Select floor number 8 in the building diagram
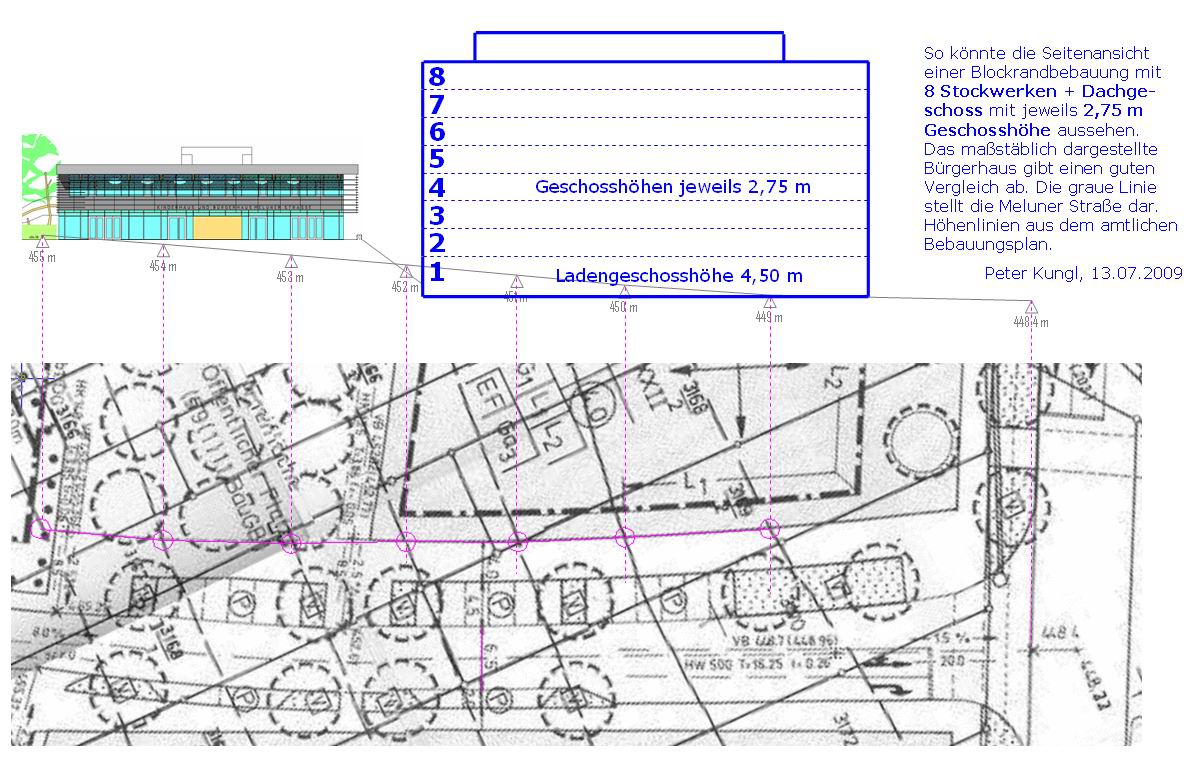Viewport: 1195px width, 757px height. pyautogui.click(x=436, y=77)
